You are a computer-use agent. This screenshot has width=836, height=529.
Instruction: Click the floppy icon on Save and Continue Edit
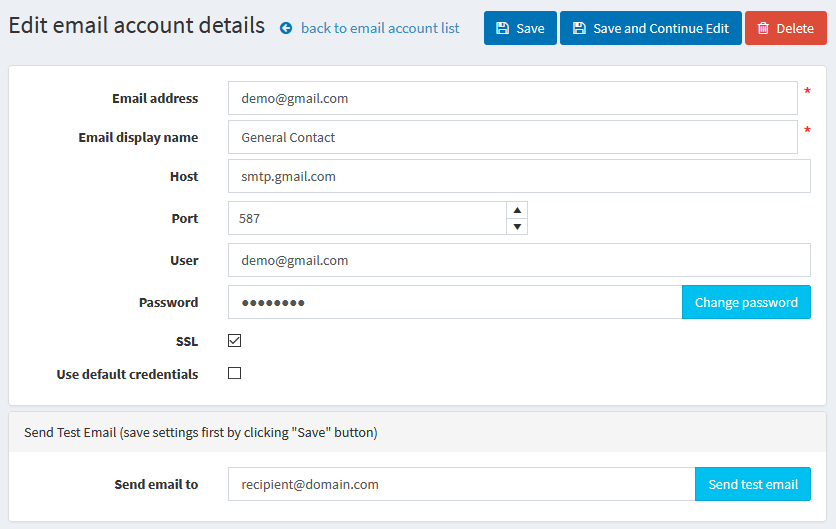[579, 29]
